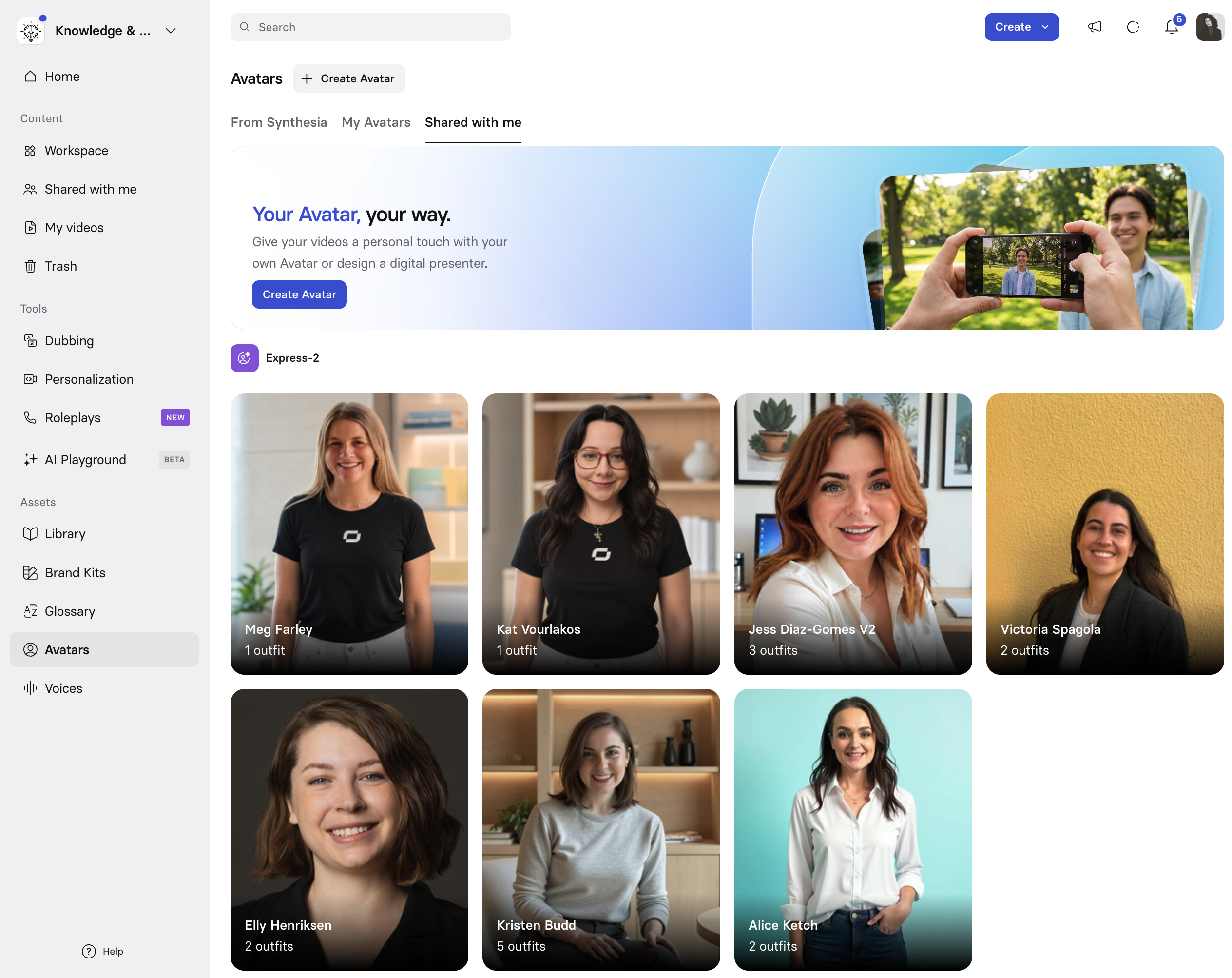Click the Roleplays phone icon
This screenshot has height=978, width=1232.
(30, 418)
